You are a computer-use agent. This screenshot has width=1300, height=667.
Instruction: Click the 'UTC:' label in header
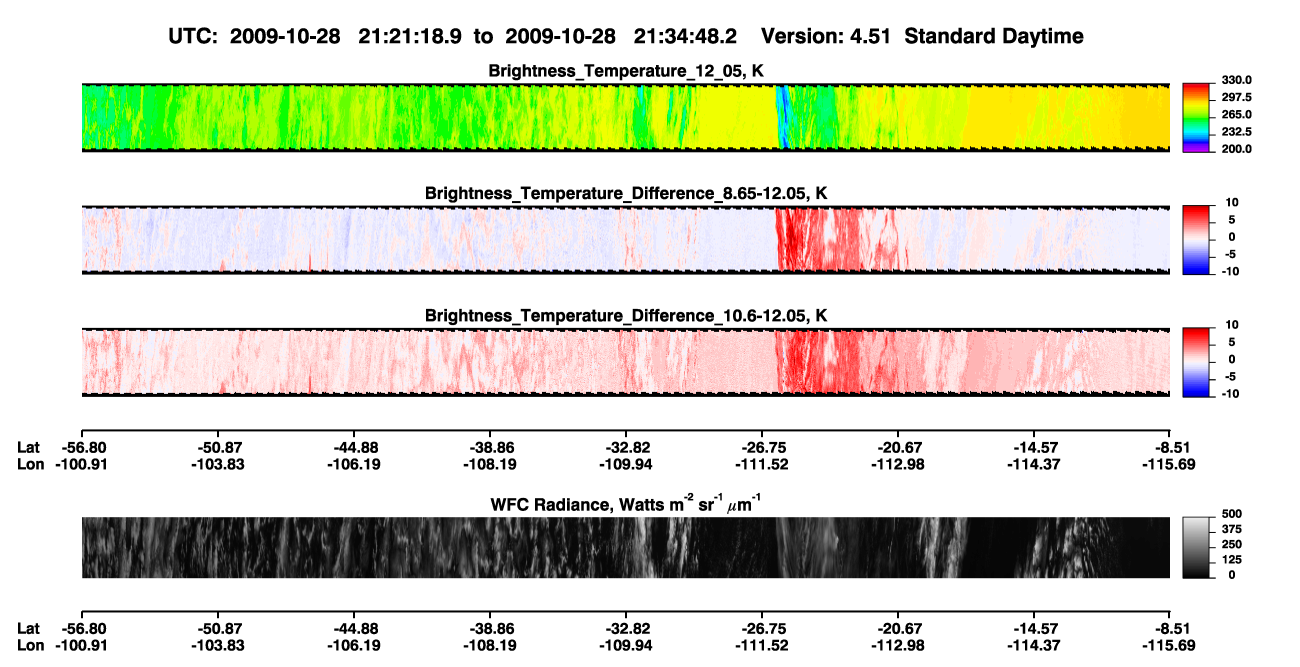pyautogui.click(x=193, y=37)
